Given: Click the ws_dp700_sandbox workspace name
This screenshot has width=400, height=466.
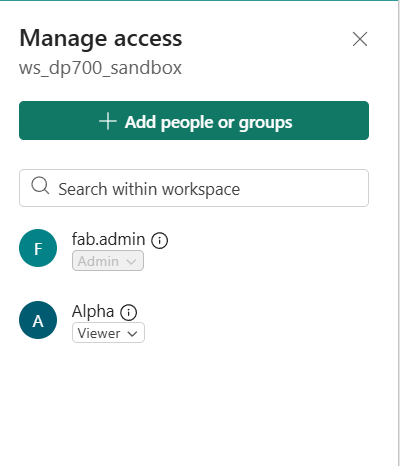Looking at the screenshot, I should tap(100, 68).
